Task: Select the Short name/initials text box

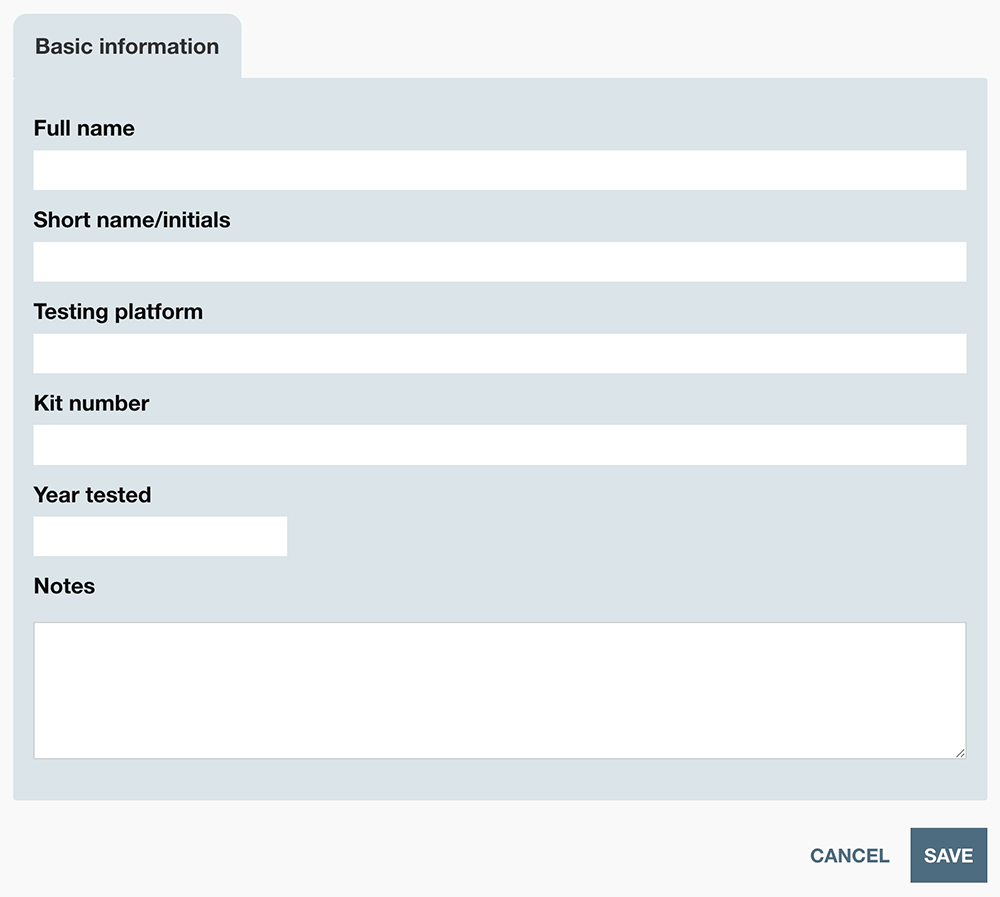Action: click(500, 261)
